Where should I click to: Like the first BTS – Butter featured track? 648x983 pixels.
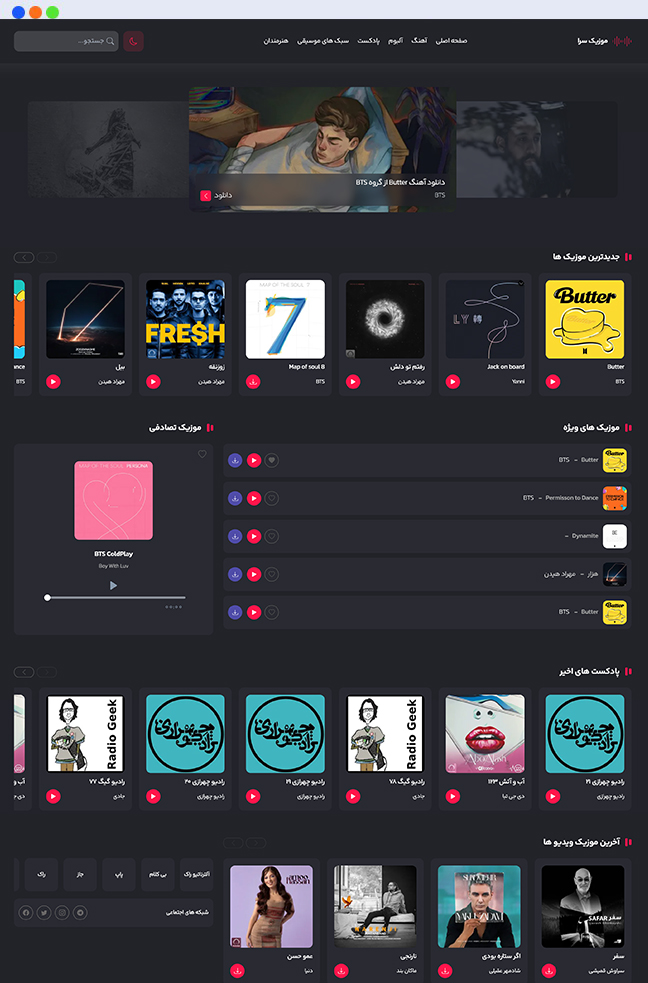[x=272, y=461]
